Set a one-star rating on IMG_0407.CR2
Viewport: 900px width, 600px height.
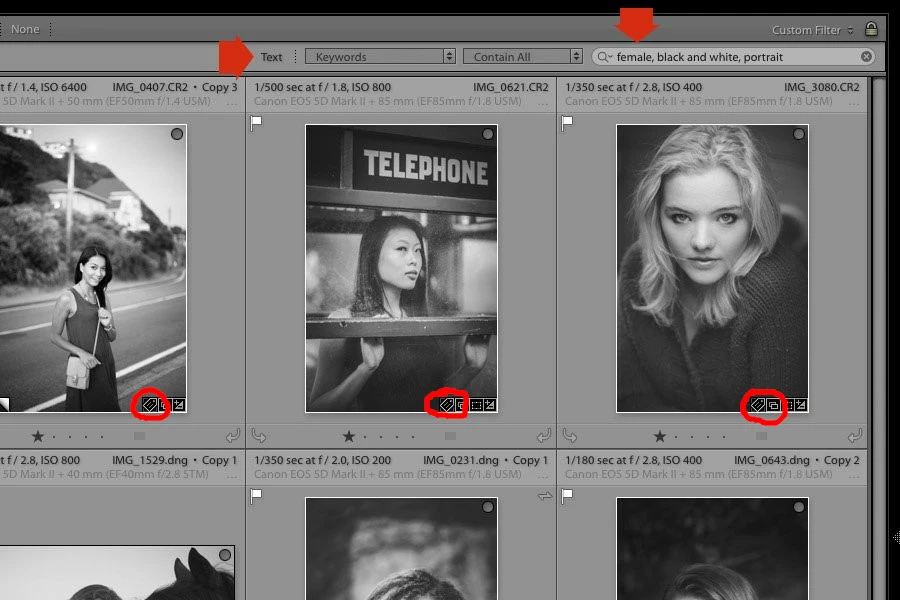pyautogui.click(x=38, y=436)
